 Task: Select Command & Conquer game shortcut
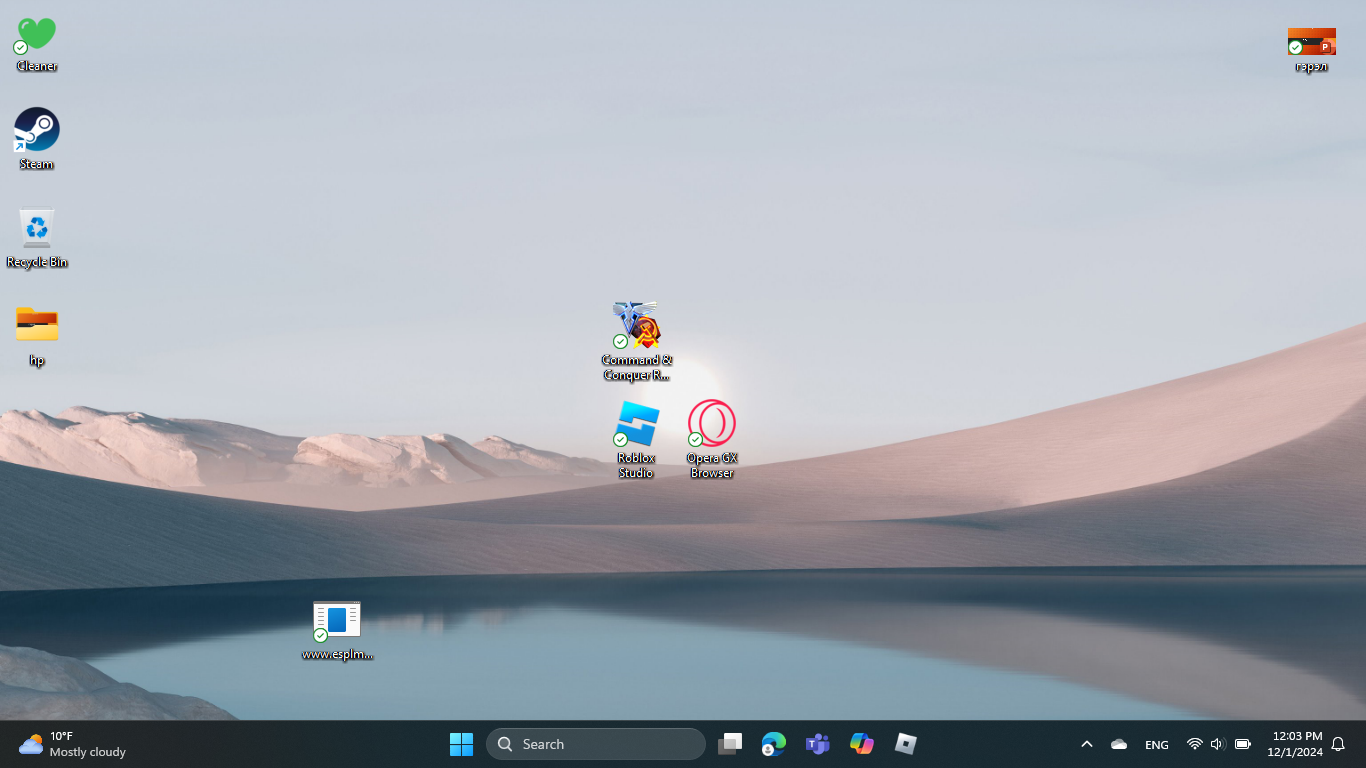(637, 326)
